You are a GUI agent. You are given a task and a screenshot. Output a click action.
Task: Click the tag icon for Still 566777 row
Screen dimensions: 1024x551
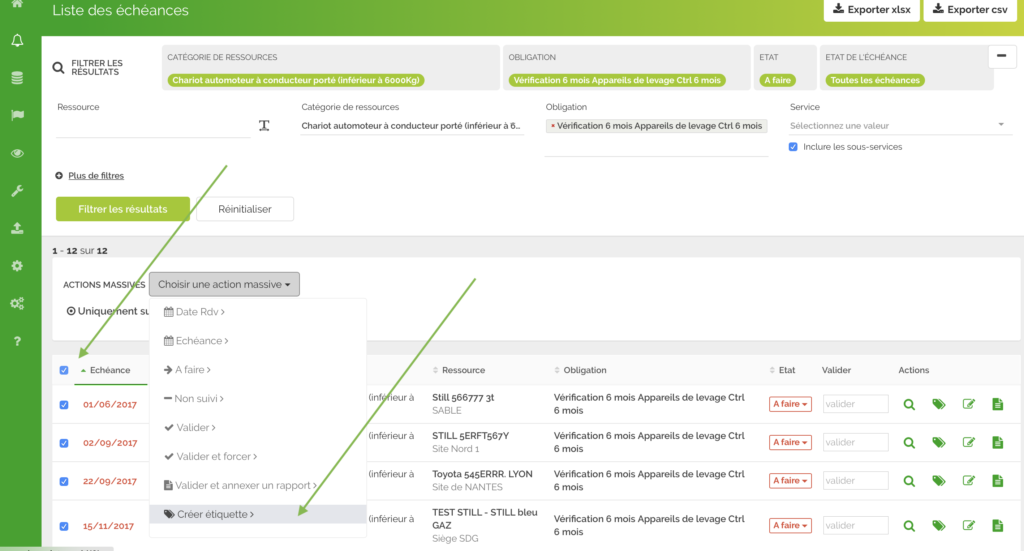(938, 405)
